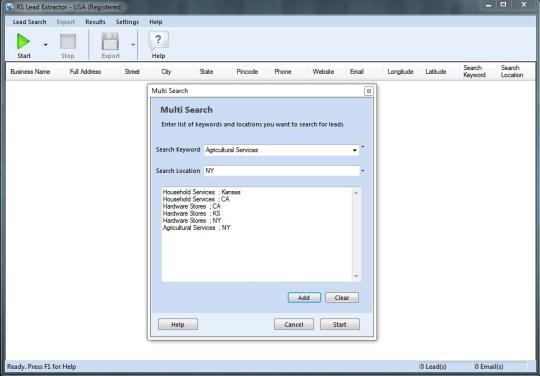Viewport: 540px width, 376px height.
Task: Click the Stop toolbar icon
Action: pos(68,42)
